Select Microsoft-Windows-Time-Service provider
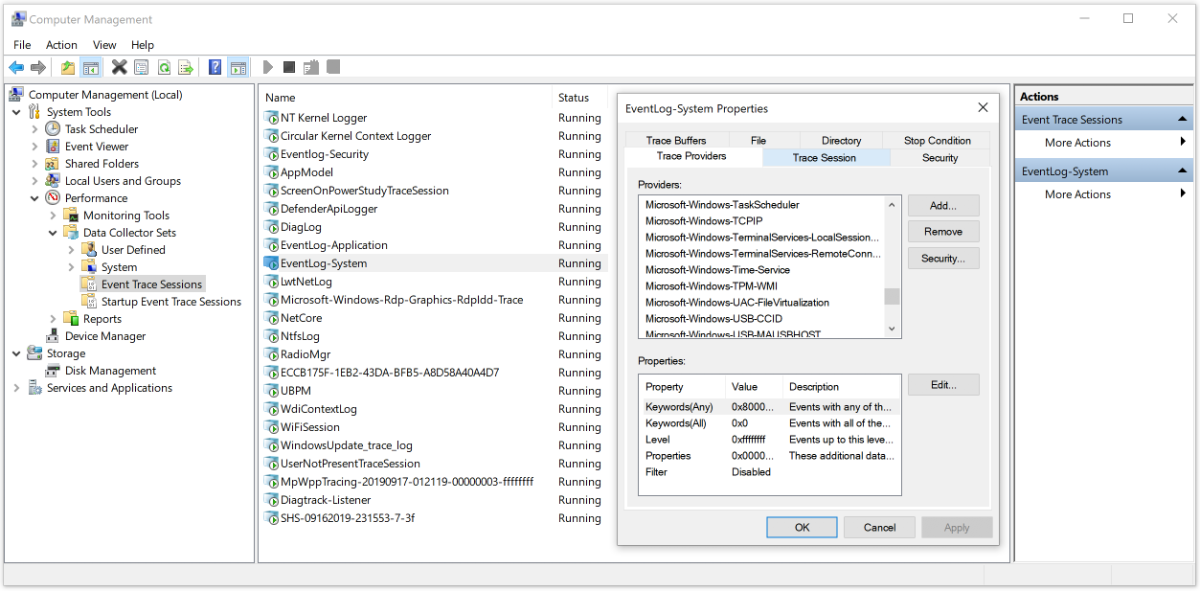The width and height of the screenshot is (1200, 591). (x=717, y=270)
